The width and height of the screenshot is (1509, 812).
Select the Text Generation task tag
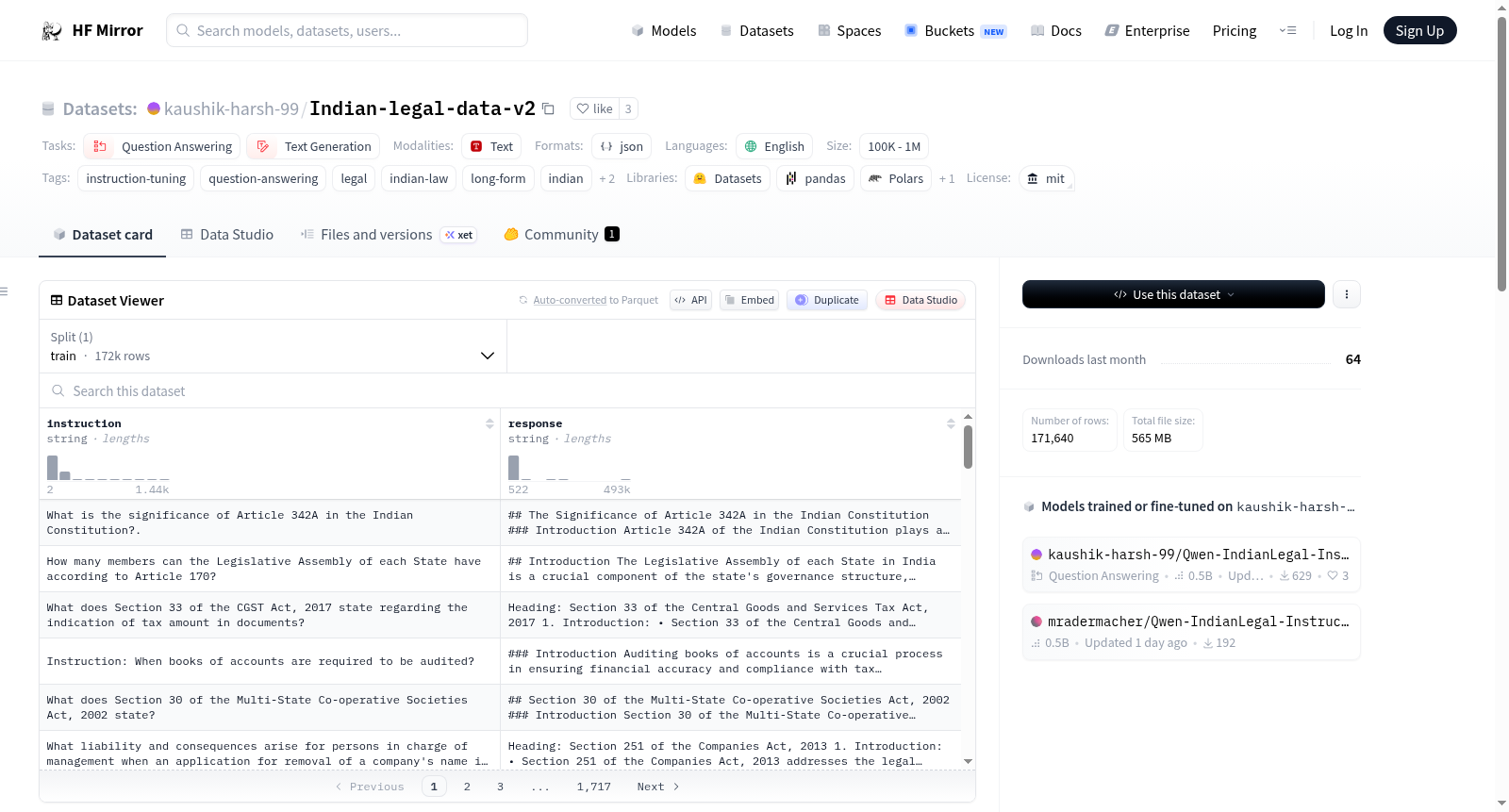click(313, 146)
